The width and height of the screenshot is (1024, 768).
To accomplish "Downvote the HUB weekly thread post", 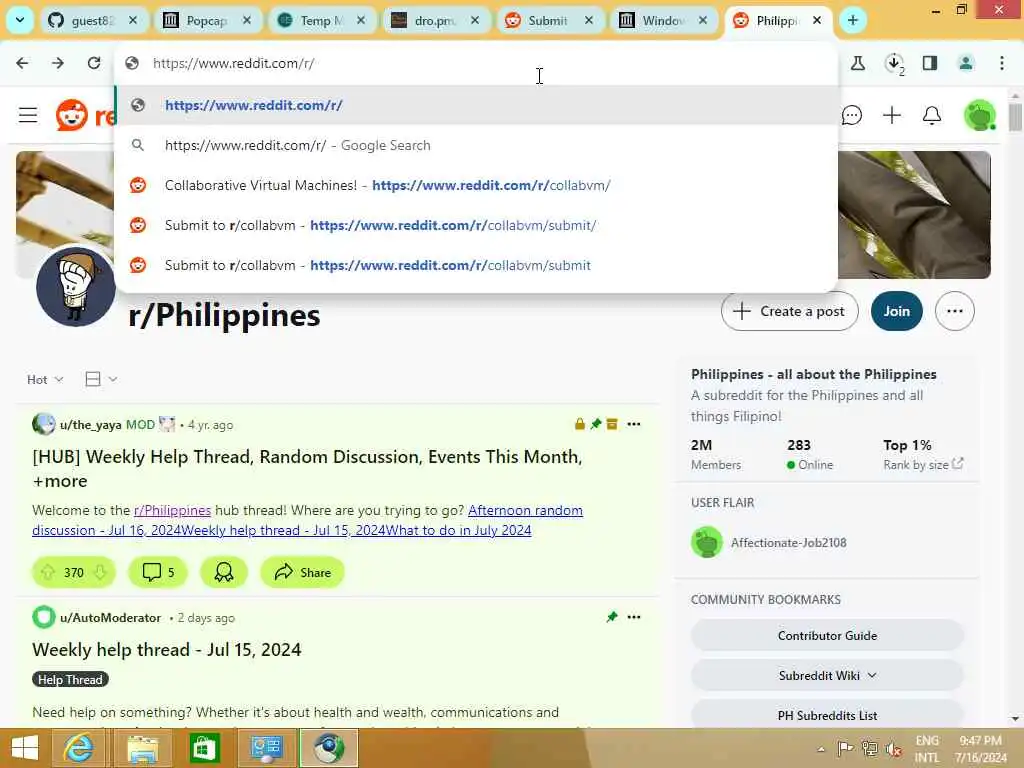I will pyautogui.click(x=100, y=572).
